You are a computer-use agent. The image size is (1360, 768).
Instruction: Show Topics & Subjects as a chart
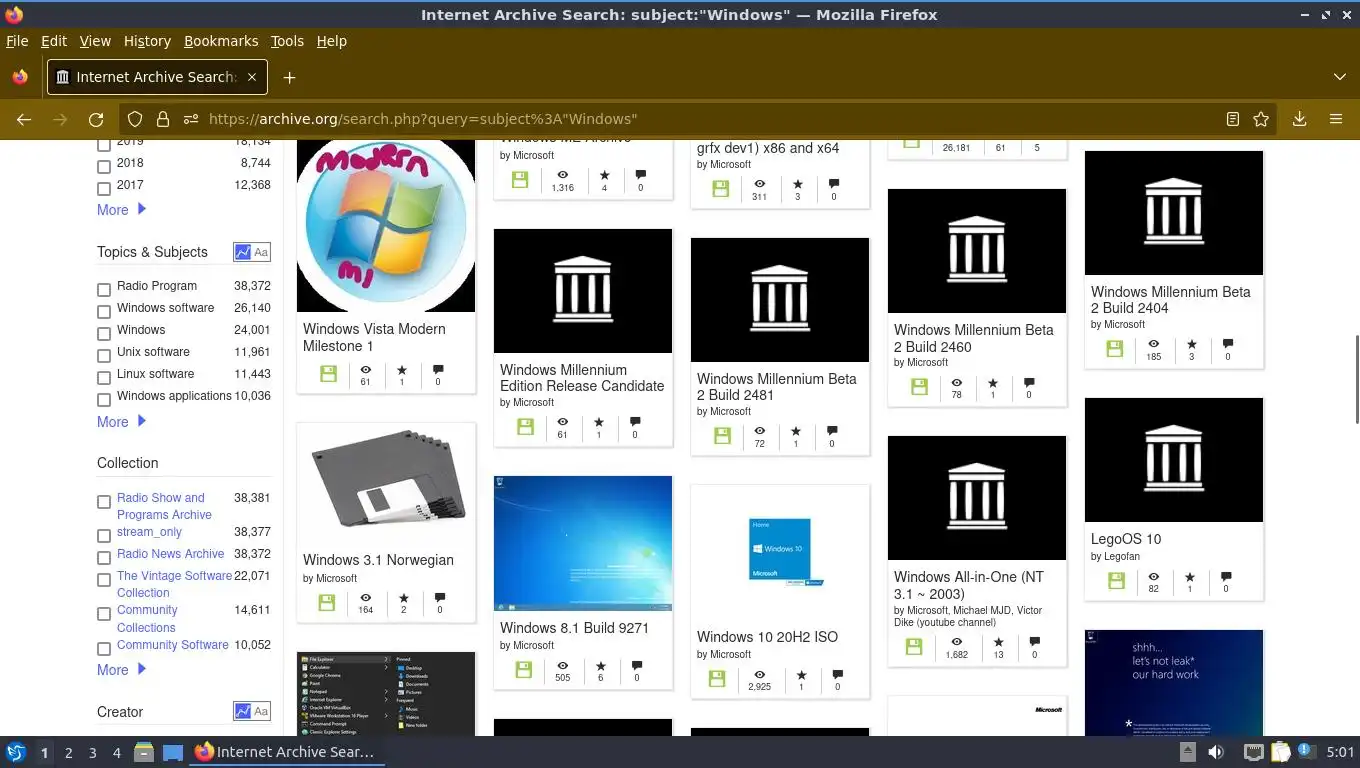pos(243,252)
